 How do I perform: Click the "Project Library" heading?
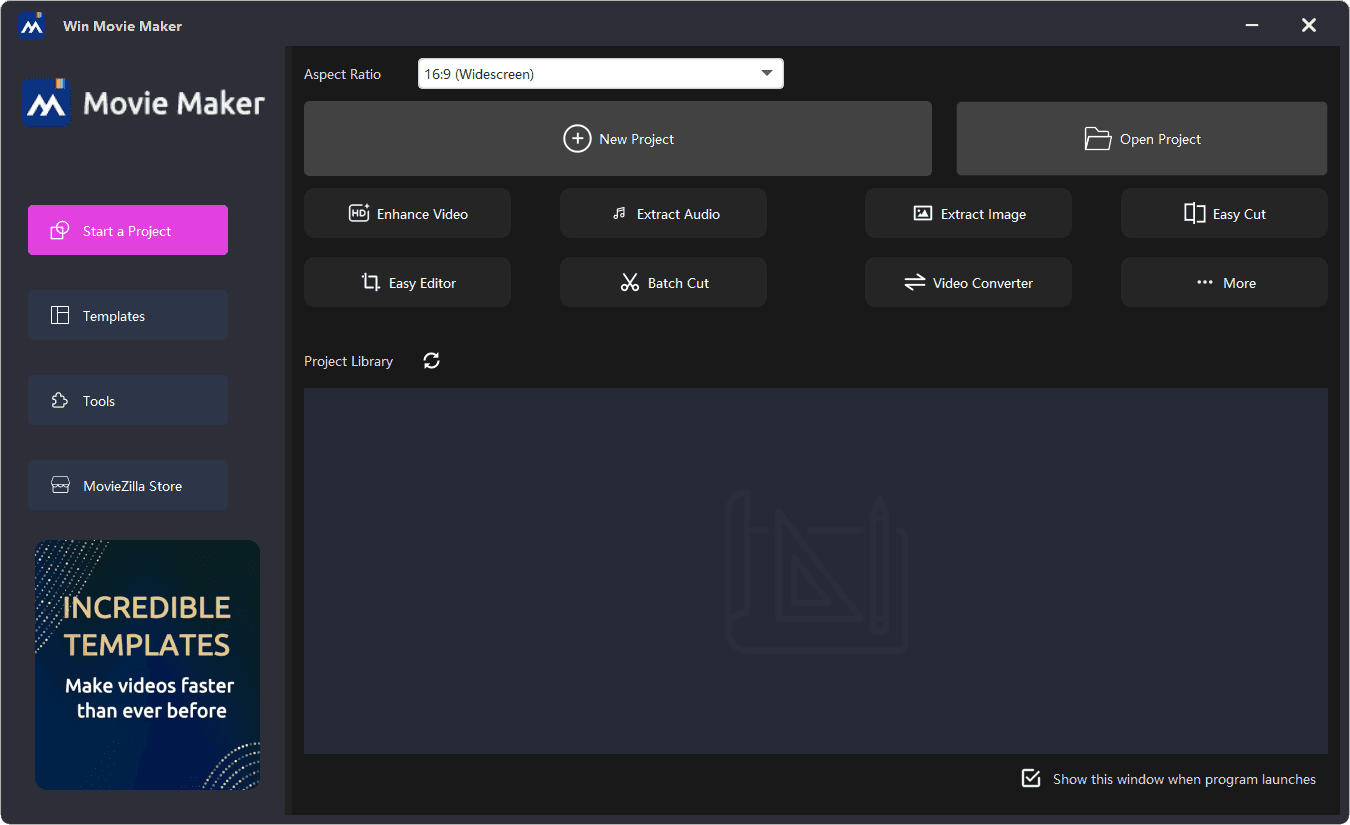click(348, 361)
